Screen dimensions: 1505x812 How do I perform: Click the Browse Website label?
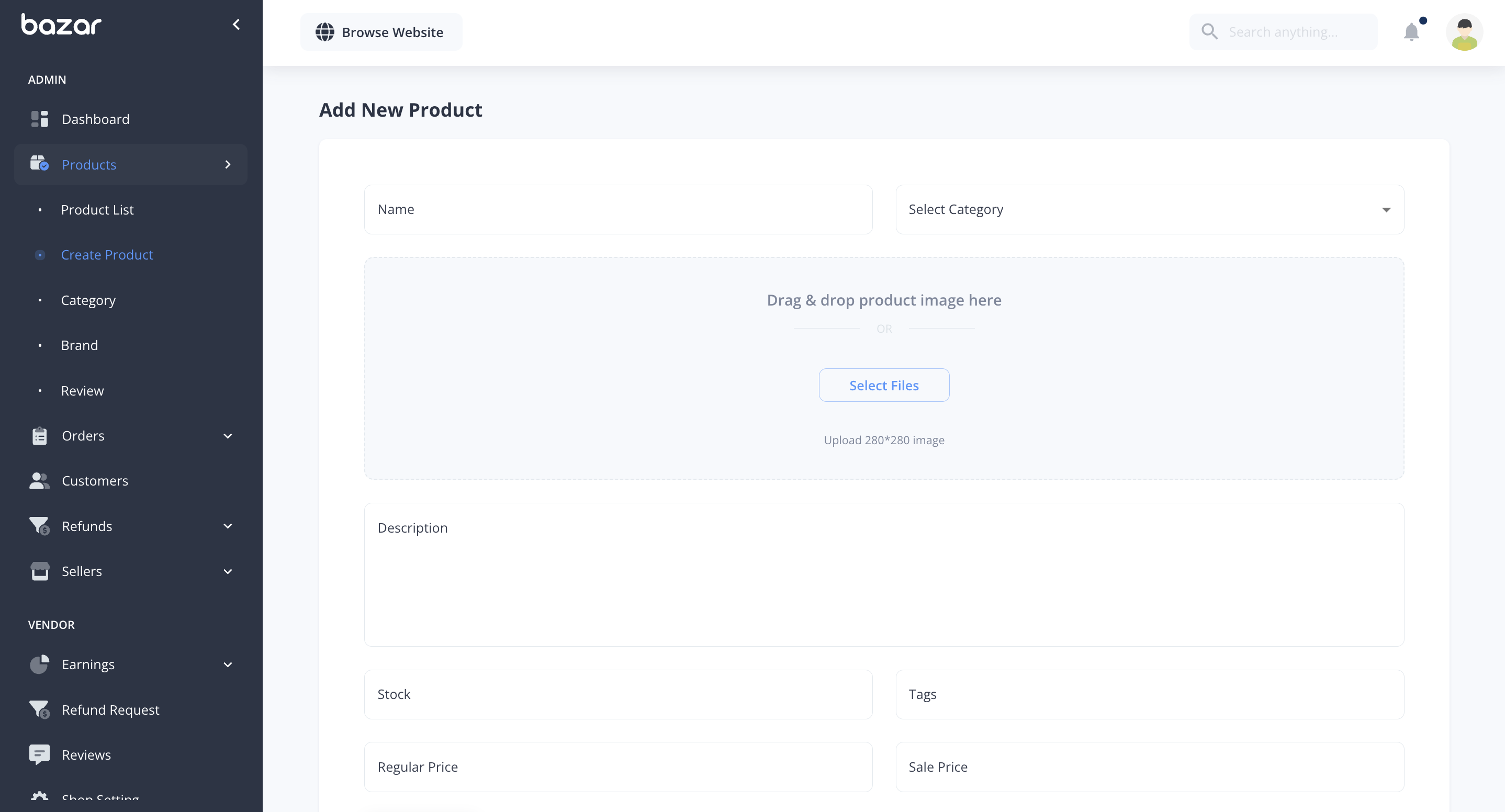pyautogui.click(x=392, y=32)
